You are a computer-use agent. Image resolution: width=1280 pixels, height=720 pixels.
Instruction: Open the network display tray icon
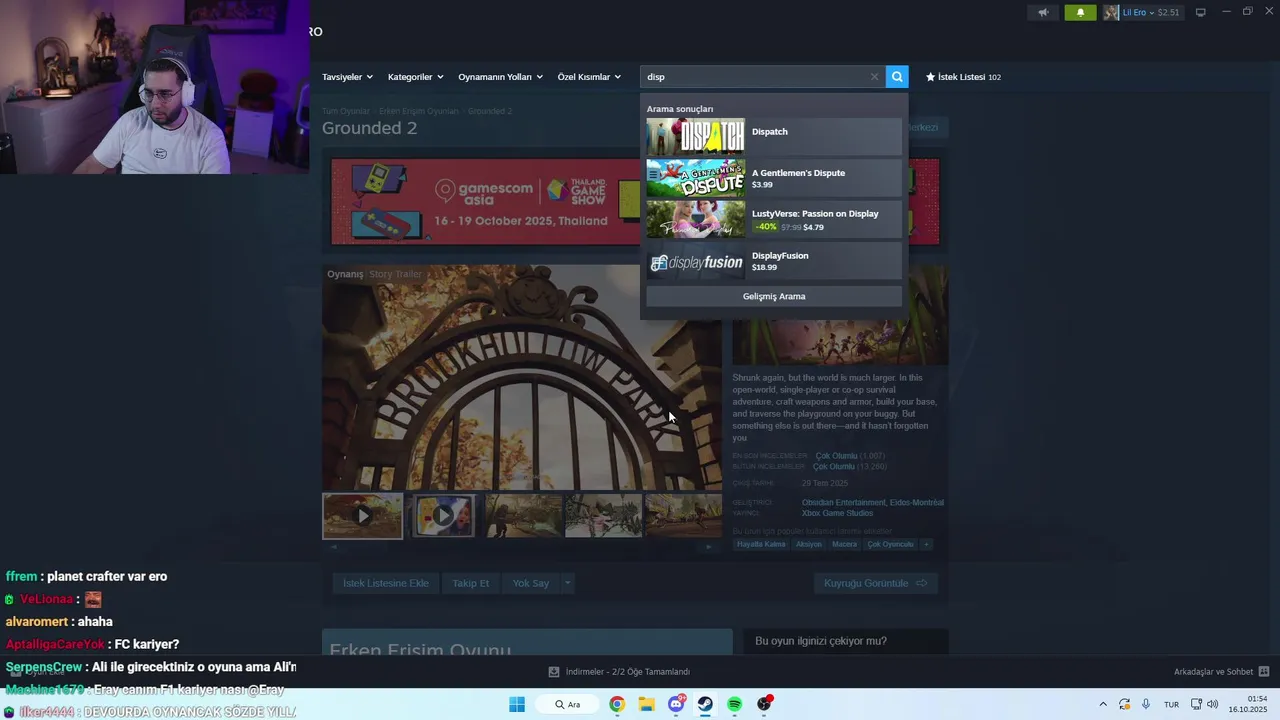point(1196,705)
